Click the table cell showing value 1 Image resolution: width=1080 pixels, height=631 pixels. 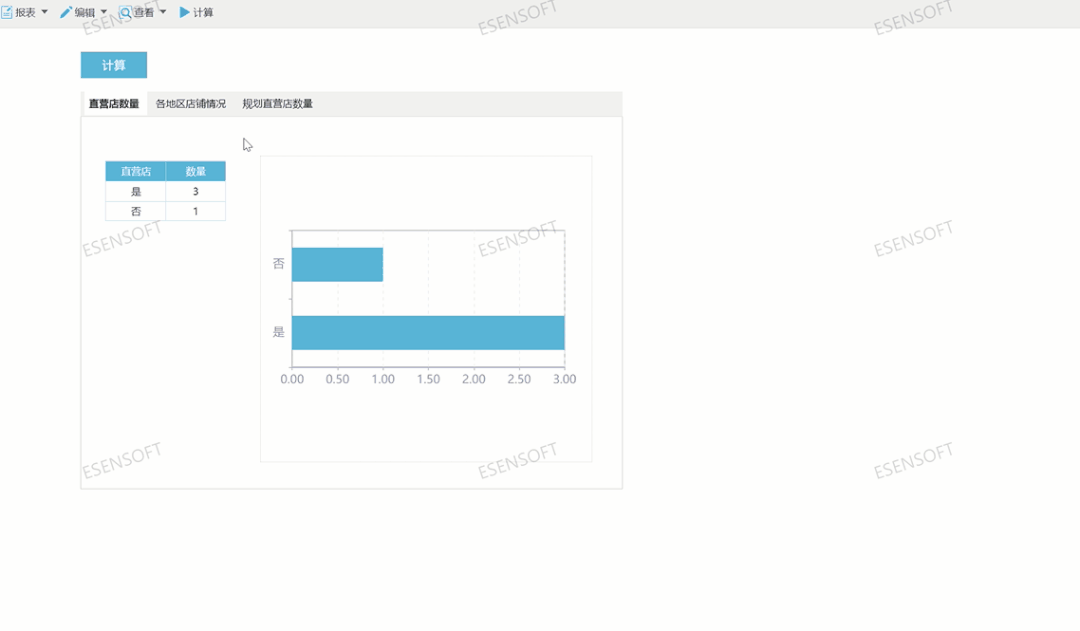coord(196,211)
